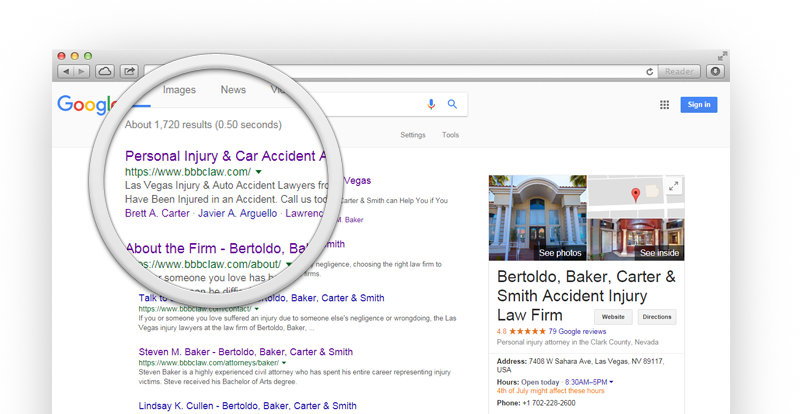This screenshot has width=800, height=414.
Task: Click the red map pin marker
Action: 635,195
